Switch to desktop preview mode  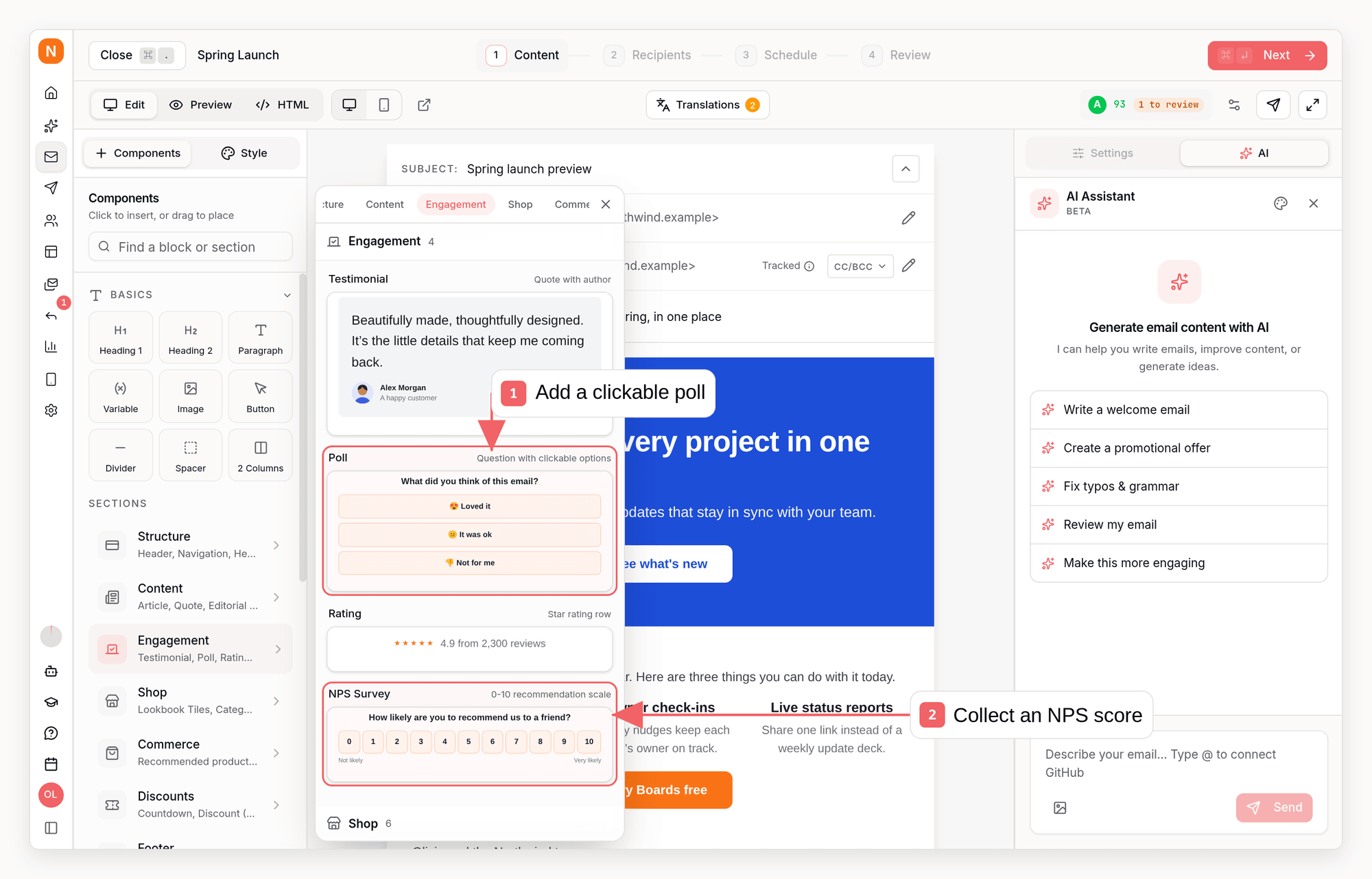(349, 105)
